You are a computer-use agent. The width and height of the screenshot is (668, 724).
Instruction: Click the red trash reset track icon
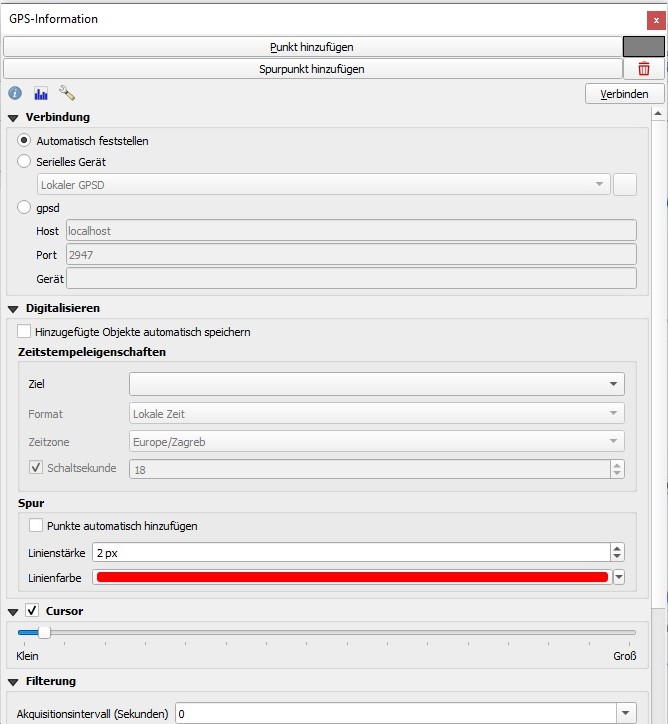pos(643,69)
